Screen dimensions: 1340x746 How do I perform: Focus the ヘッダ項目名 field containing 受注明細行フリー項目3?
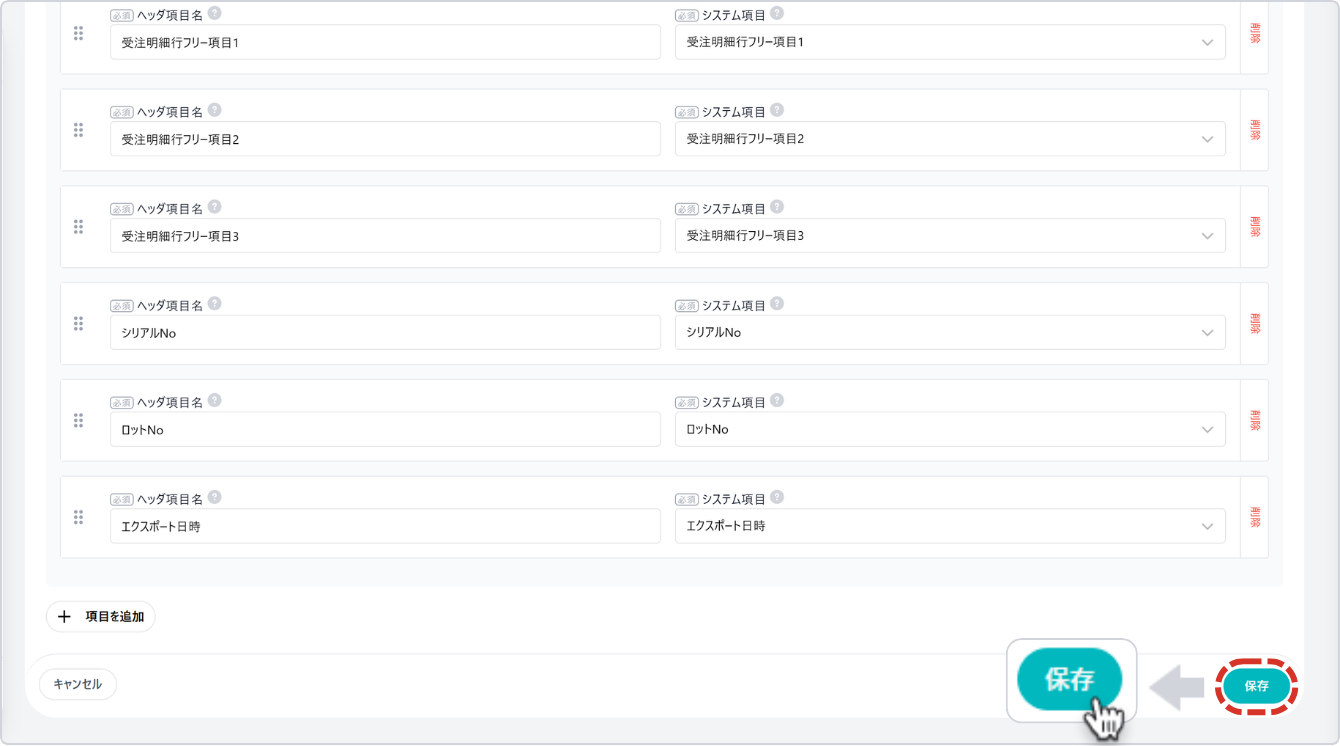pyautogui.click(x=385, y=236)
